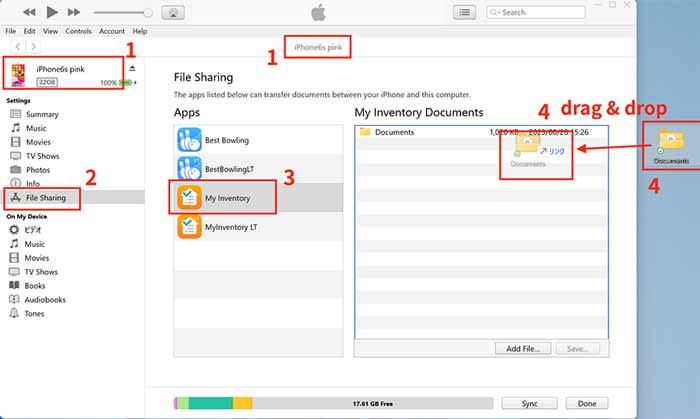Click the File Sharing sidebar icon
700x419 pixels.
(x=16, y=197)
